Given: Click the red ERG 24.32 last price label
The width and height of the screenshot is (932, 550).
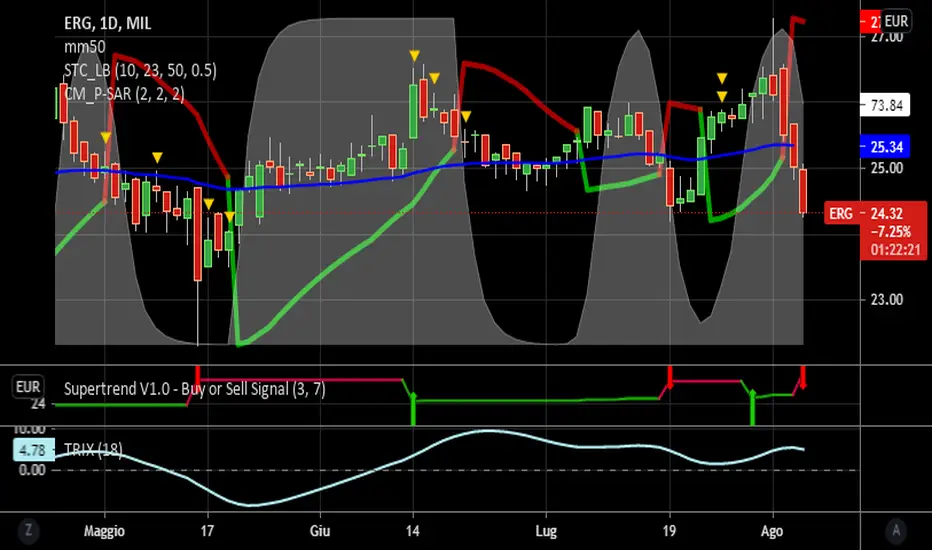Looking at the screenshot, I should 875,213.
